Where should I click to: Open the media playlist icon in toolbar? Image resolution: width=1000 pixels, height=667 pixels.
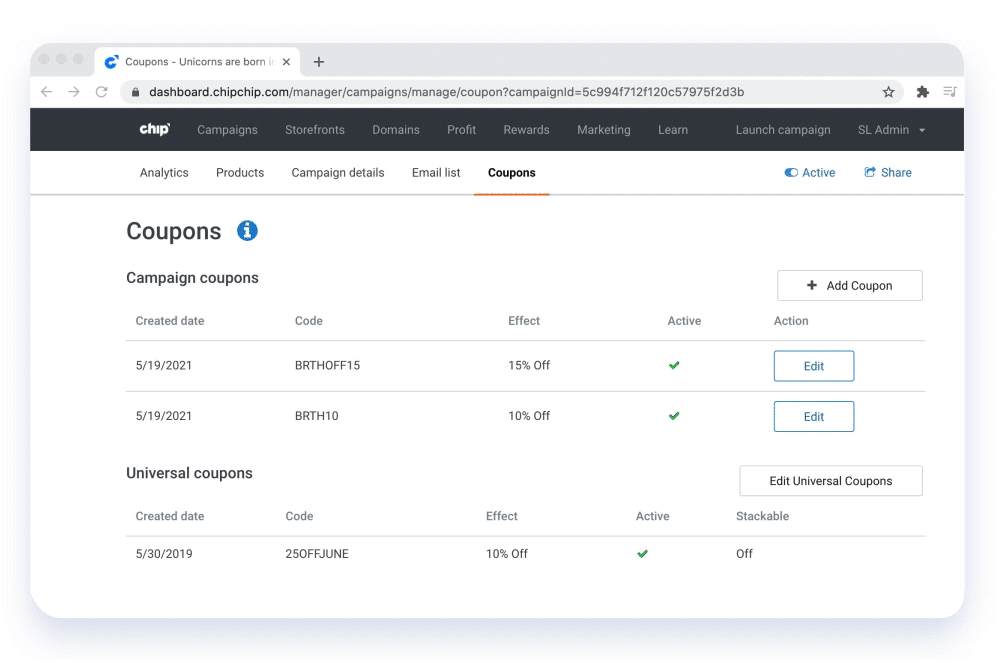(950, 92)
